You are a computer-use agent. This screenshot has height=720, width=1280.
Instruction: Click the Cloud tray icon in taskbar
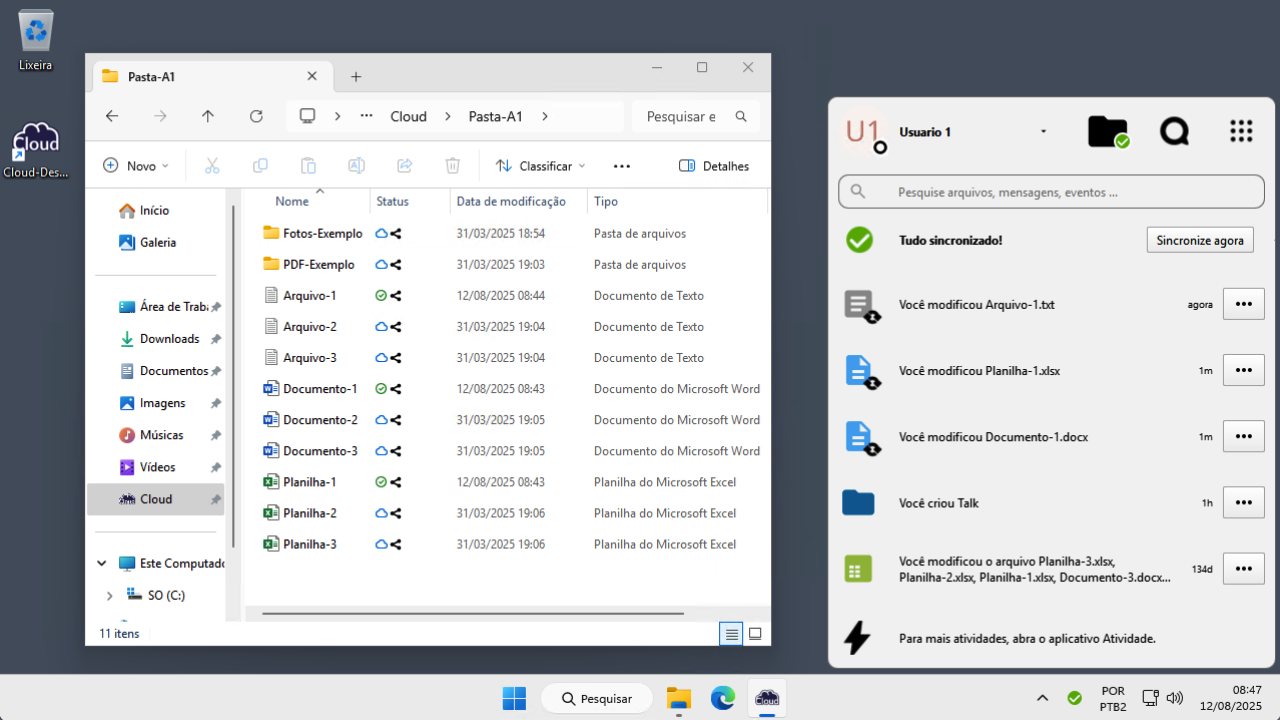click(1074, 698)
